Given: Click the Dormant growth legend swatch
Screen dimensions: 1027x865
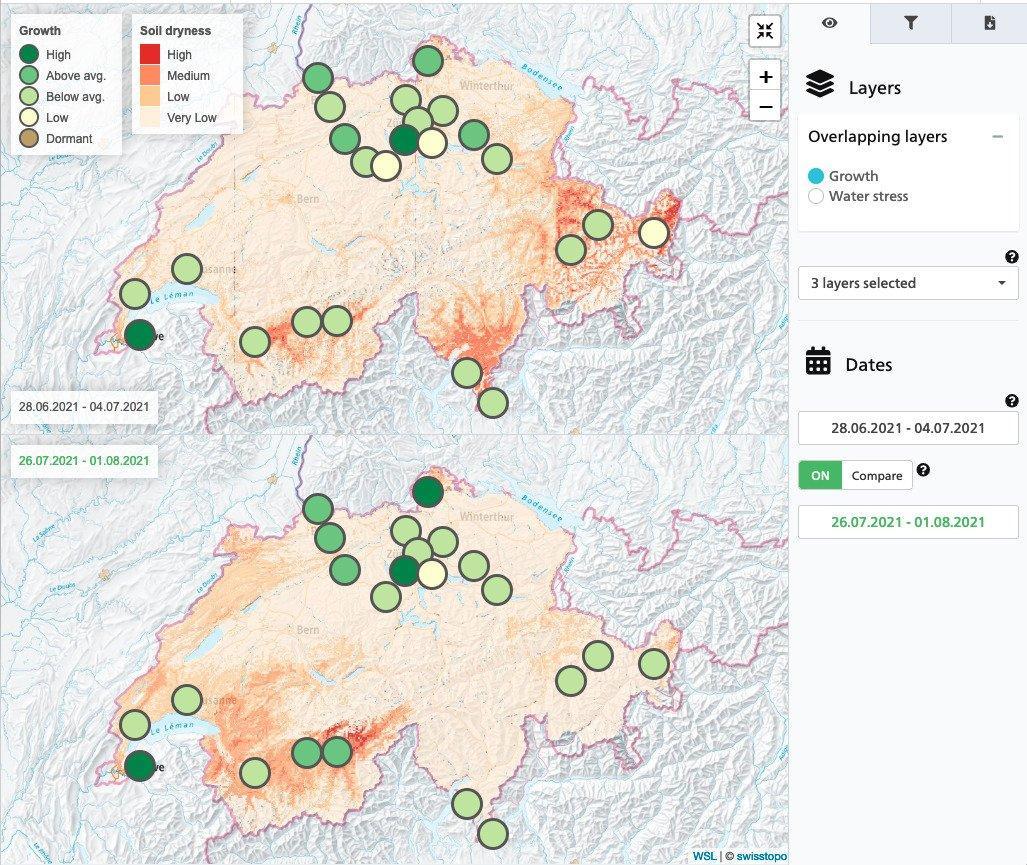Looking at the screenshot, I should (x=29, y=138).
